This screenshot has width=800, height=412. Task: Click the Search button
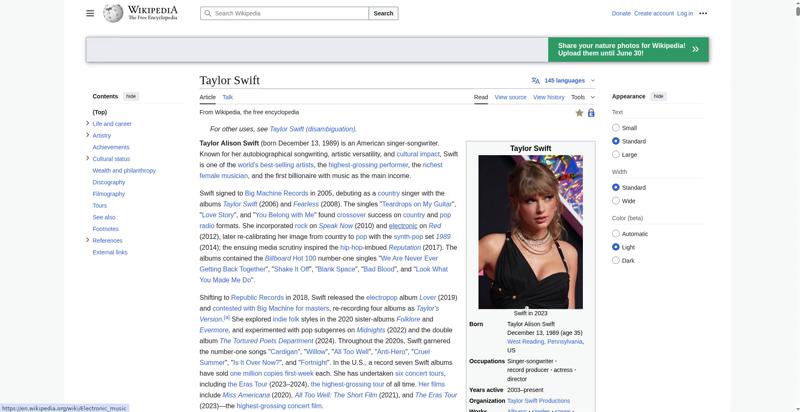click(383, 13)
